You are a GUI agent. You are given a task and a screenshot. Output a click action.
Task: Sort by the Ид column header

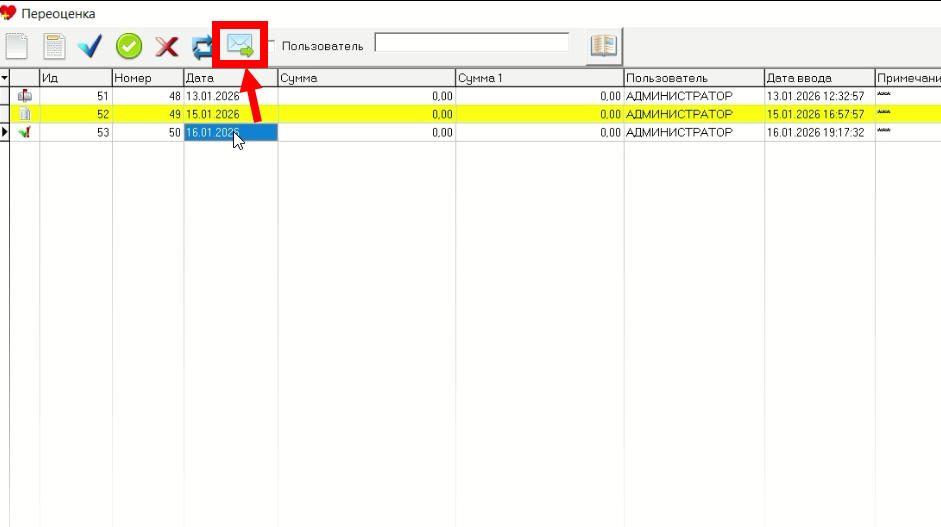[x=76, y=78]
